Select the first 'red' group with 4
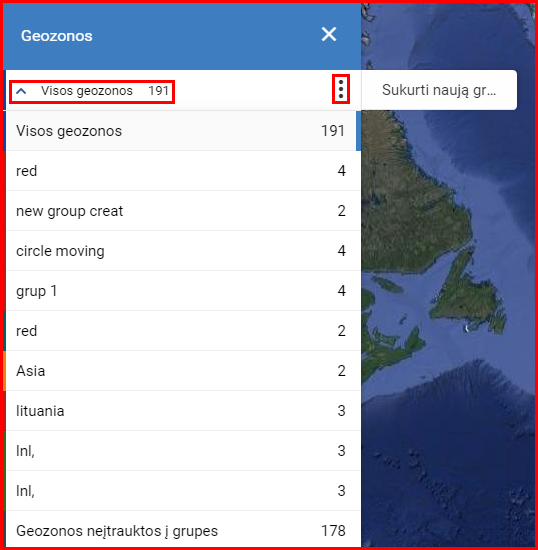 pos(183,171)
